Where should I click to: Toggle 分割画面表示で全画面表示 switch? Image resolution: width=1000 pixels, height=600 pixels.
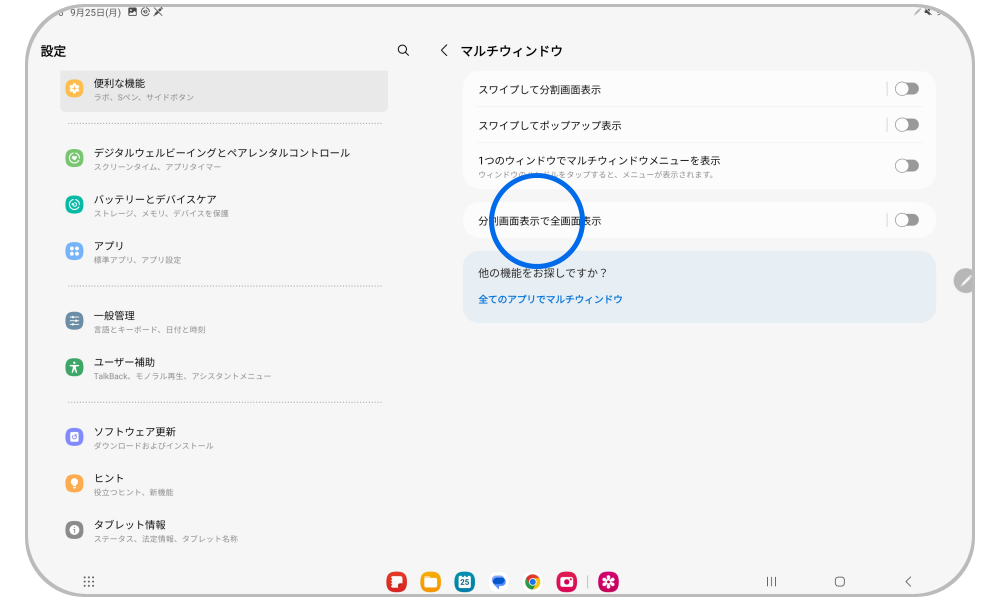(906, 220)
